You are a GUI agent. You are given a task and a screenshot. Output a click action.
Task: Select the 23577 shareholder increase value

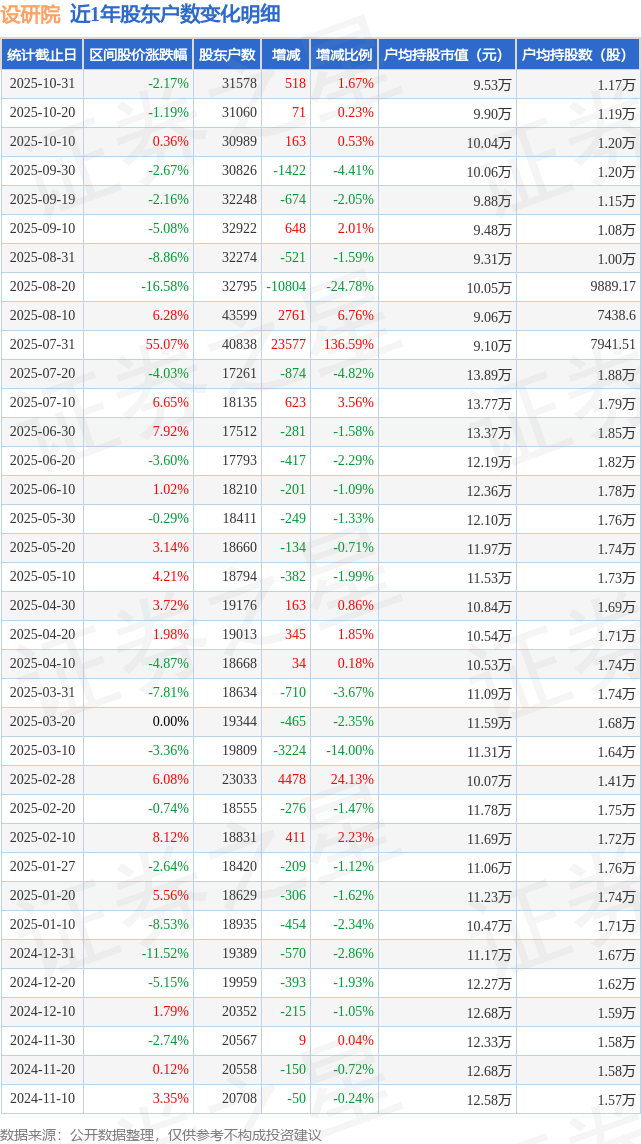pyautogui.click(x=288, y=345)
